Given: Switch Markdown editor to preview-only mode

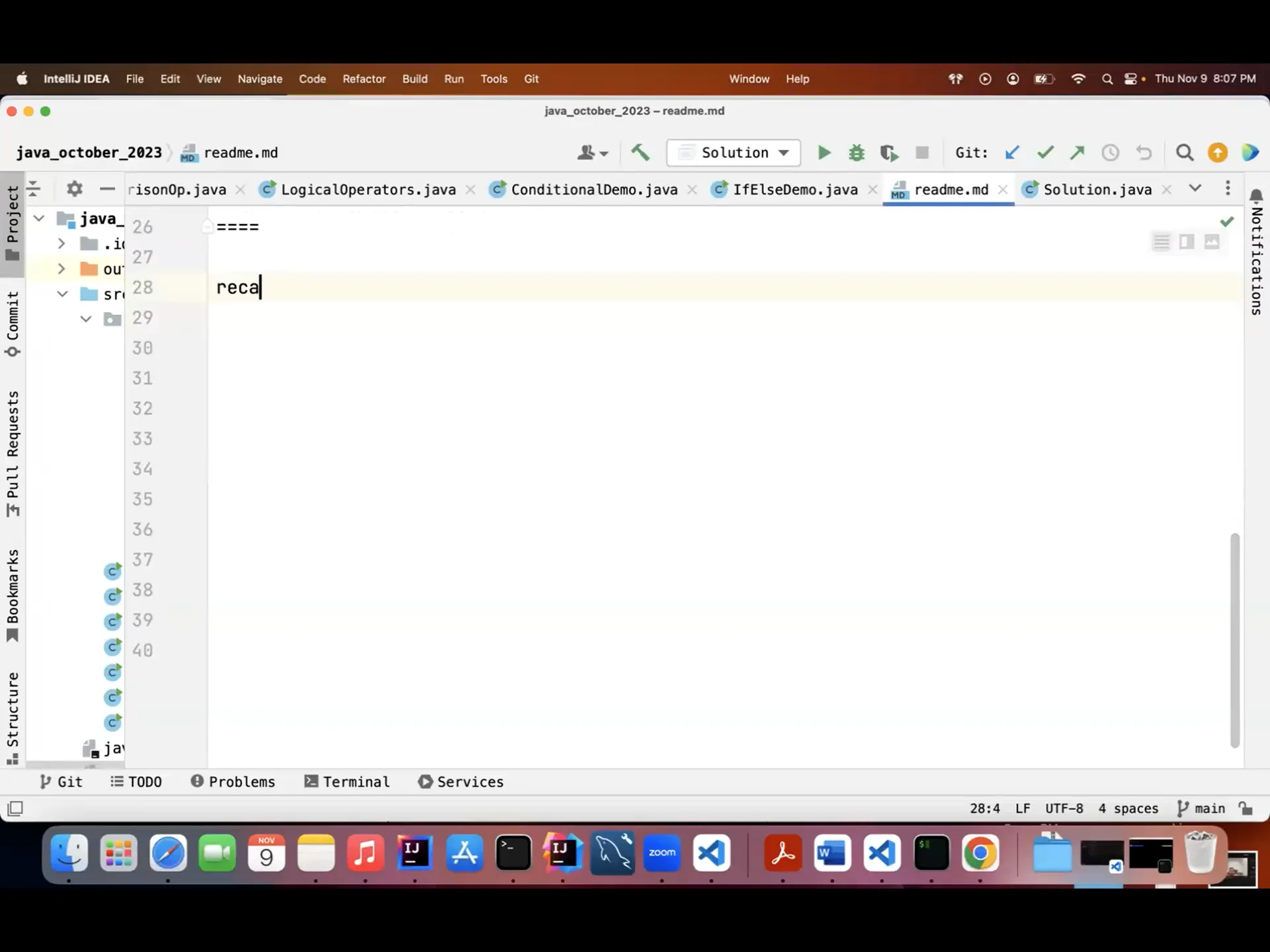Looking at the screenshot, I should pyautogui.click(x=1212, y=242).
